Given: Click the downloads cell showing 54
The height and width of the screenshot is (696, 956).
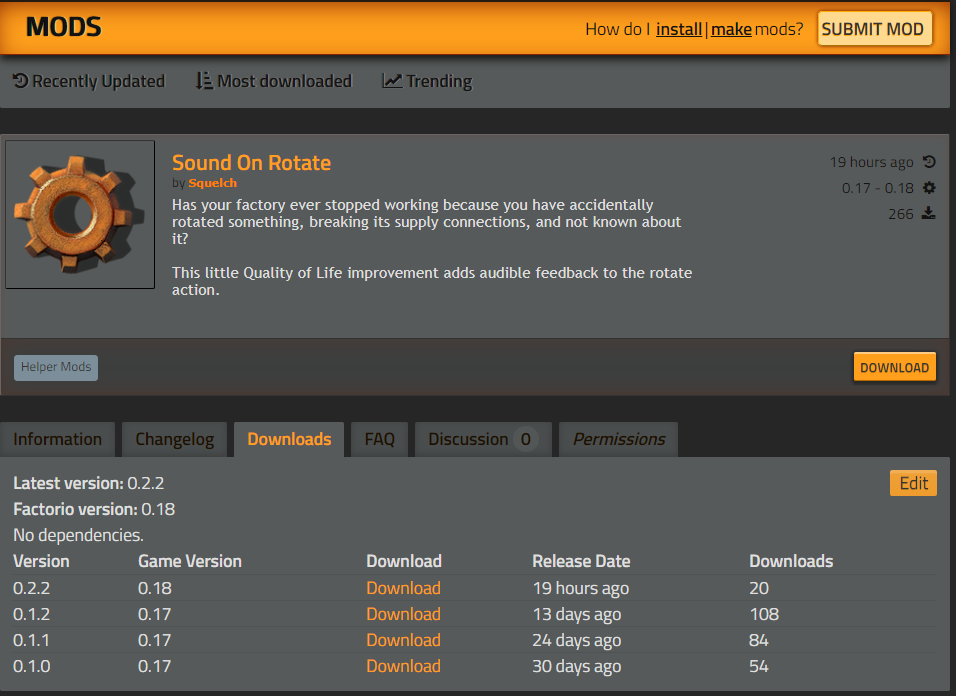Looking at the screenshot, I should click(x=758, y=667).
